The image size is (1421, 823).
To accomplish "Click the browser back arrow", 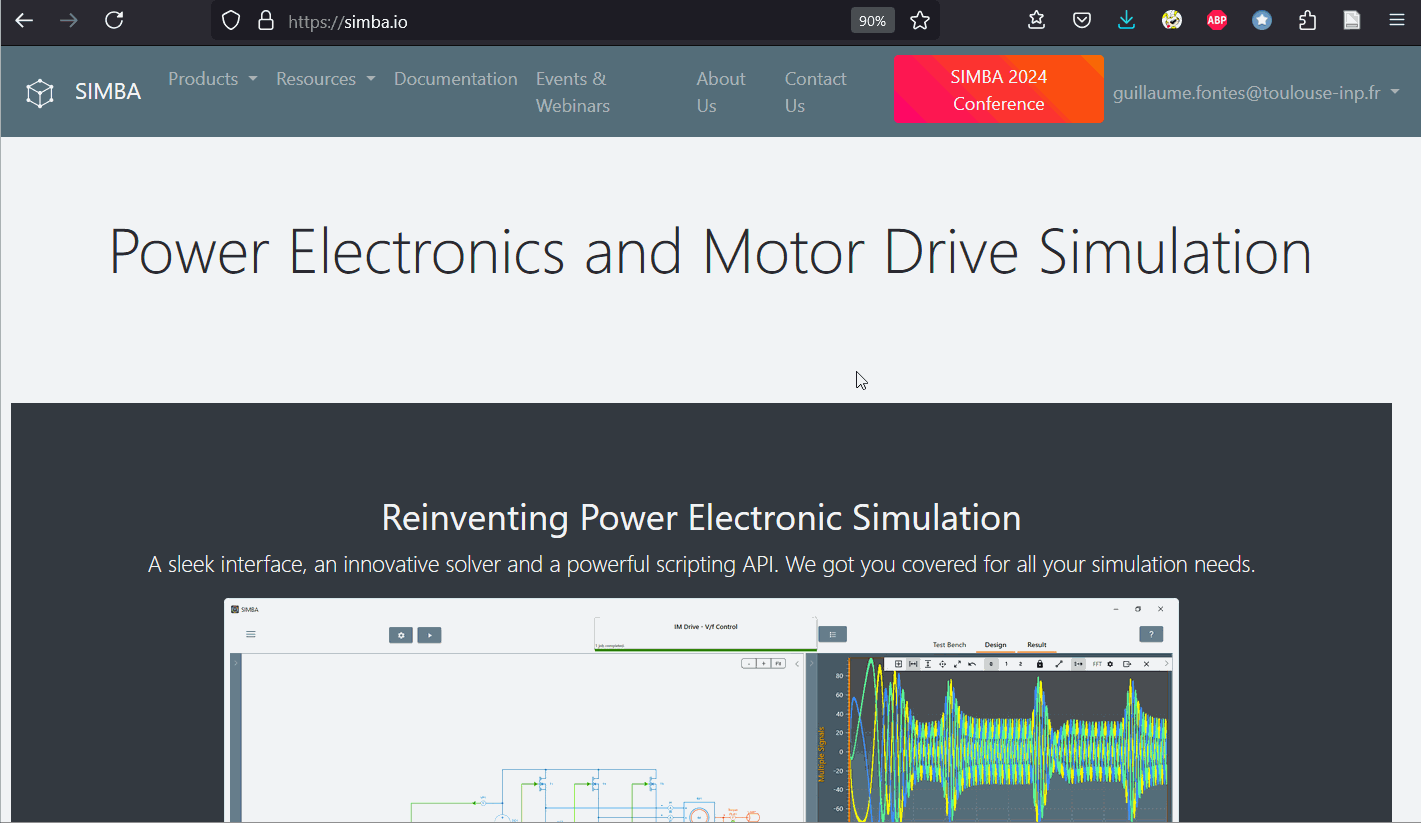I will point(24,20).
